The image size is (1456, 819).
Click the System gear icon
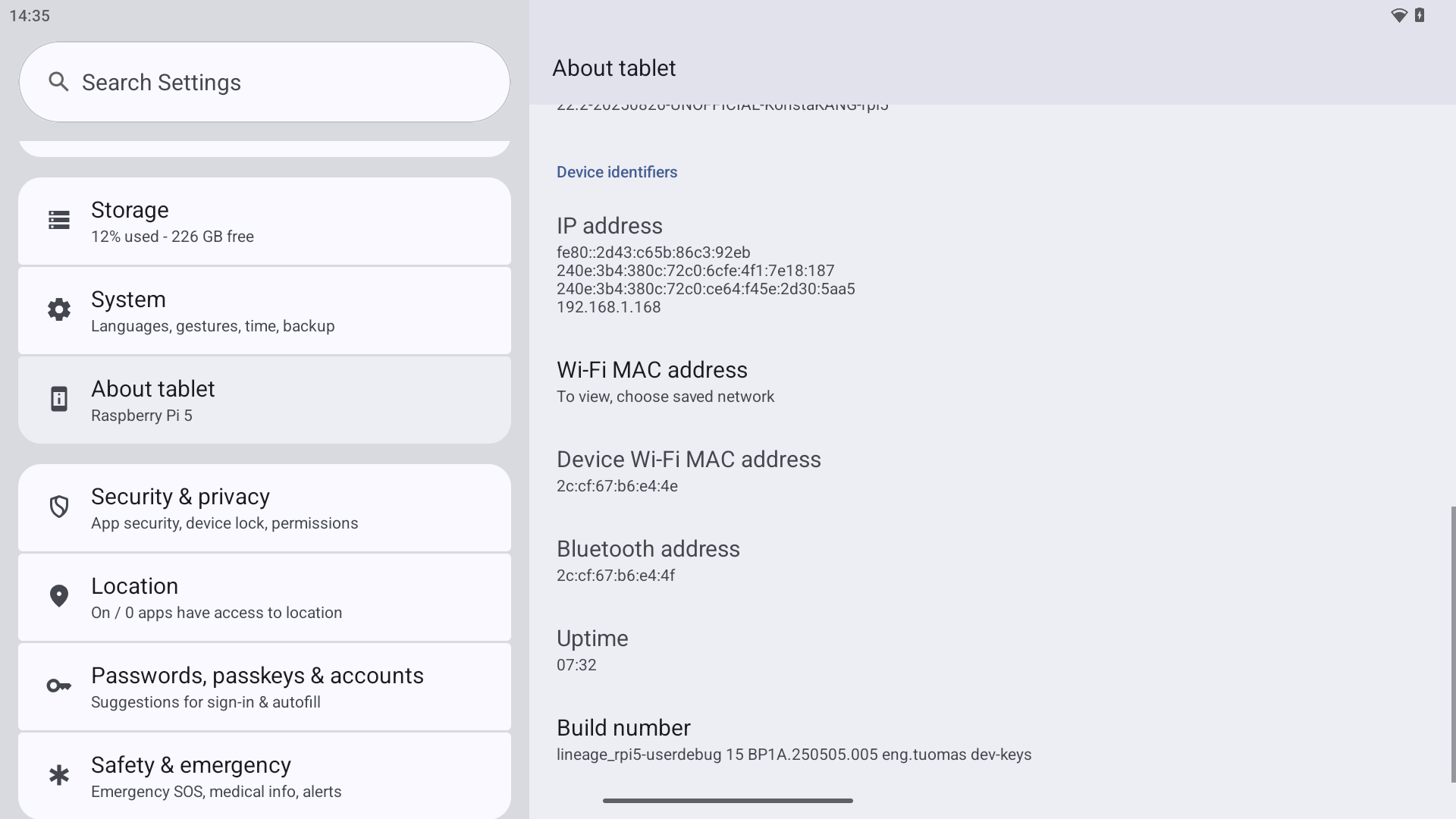tap(58, 309)
